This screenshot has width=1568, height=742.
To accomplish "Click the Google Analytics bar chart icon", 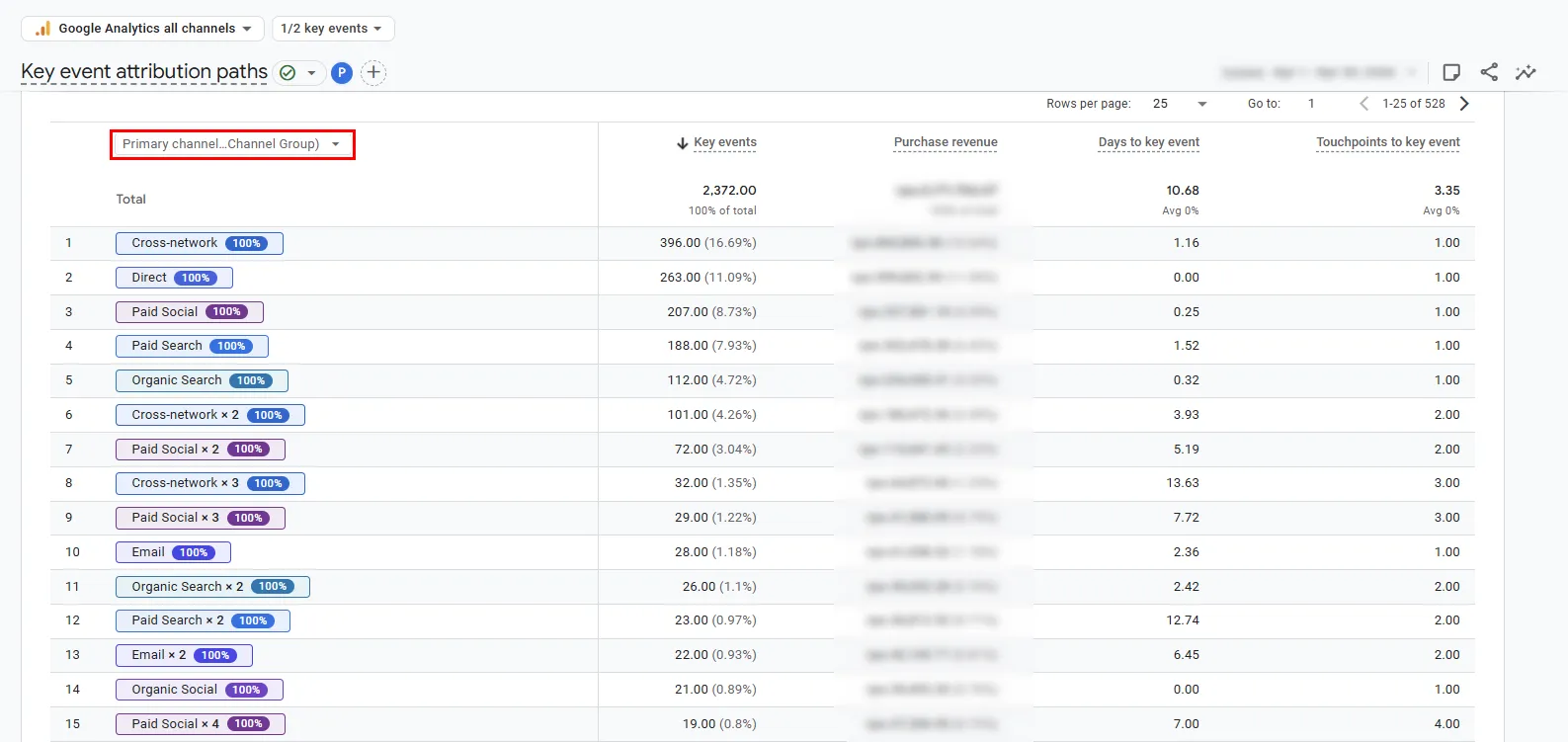I will point(42,29).
